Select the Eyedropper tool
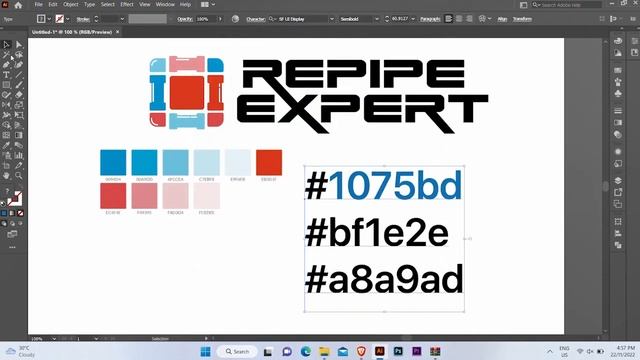The height and width of the screenshot is (360, 640). [6, 145]
